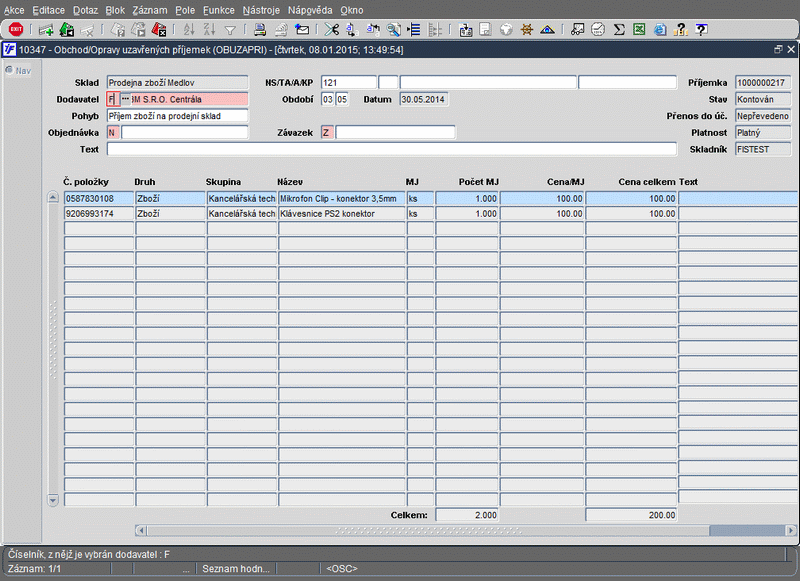Click the Pohyb input field
Viewport: 800px width, 581px height.
pos(177,116)
